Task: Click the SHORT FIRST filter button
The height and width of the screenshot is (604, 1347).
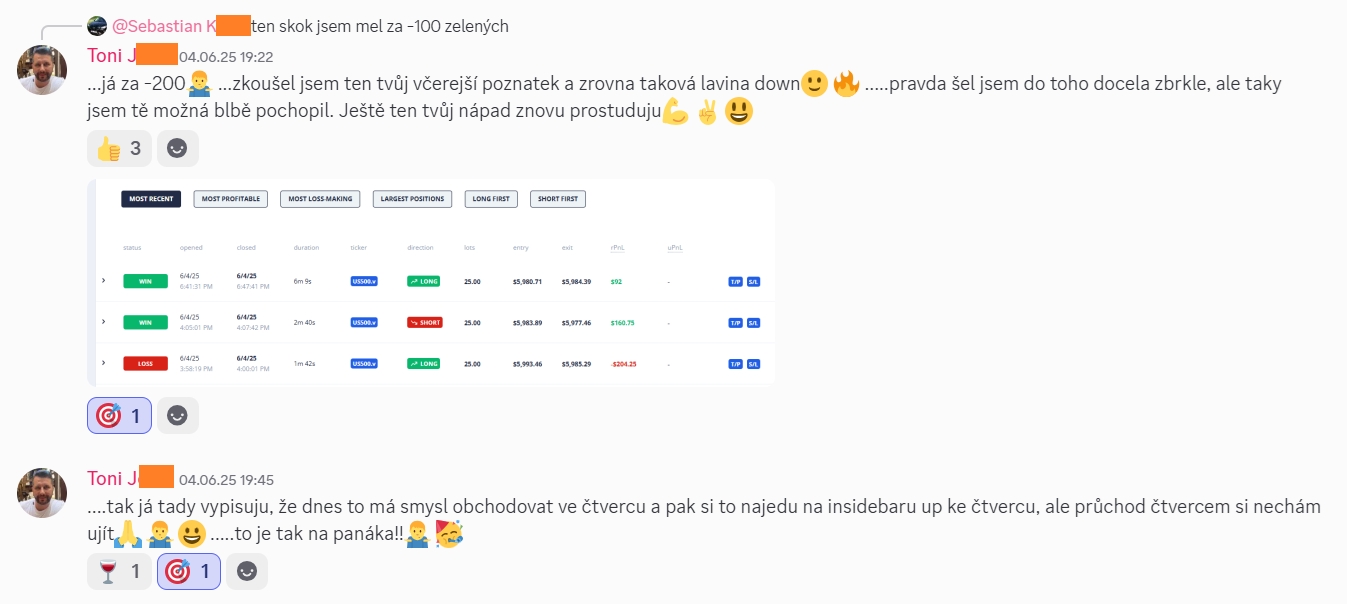Action: [x=558, y=199]
